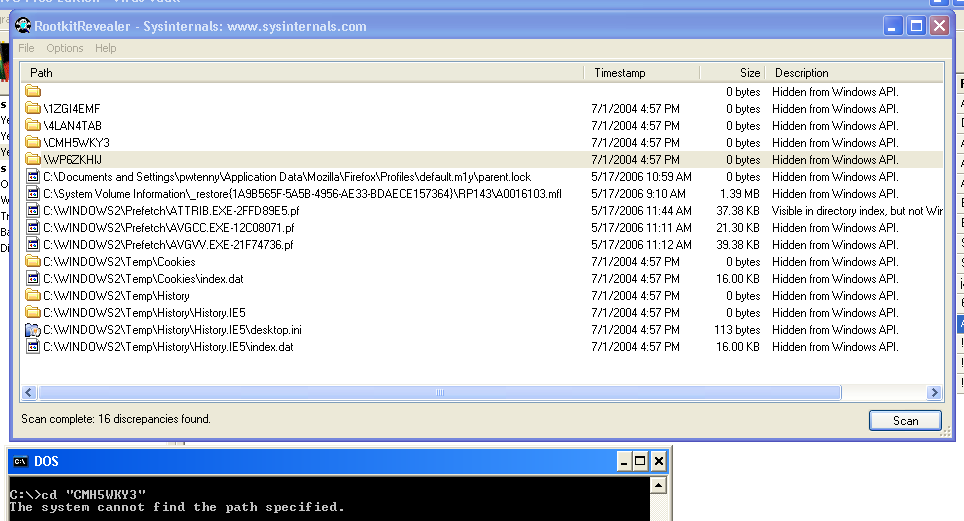This screenshot has height=521, width=964.
Task: Maximize the DOS window
Action: 640,461
